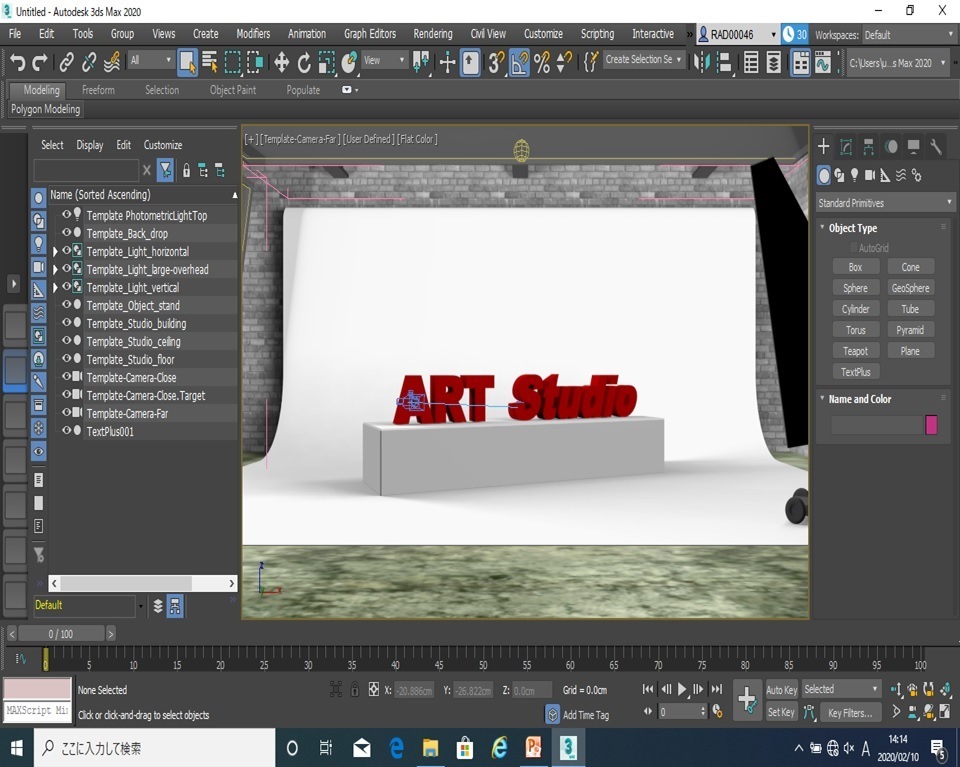The width and height of the screenshot is (960, 767).
Task: Hide TextPlus001 using its eye icon
Action: point(66,430)
